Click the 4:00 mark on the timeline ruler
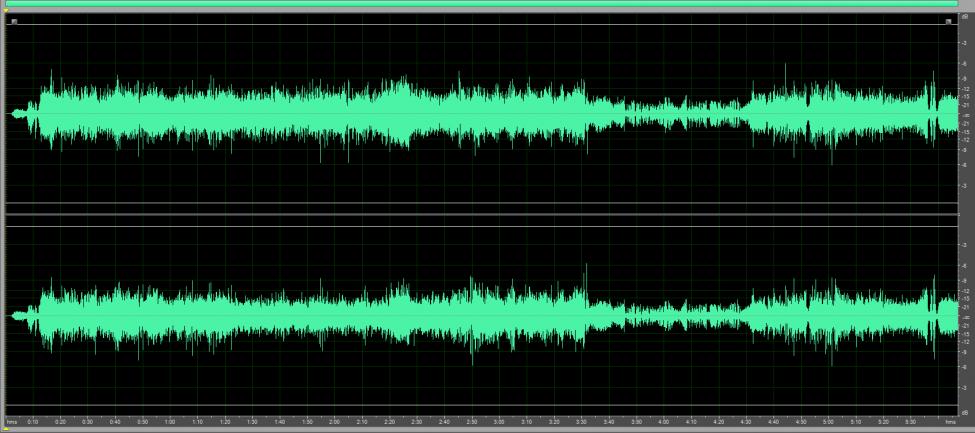The width and height of the screenshot is (975, 433). coord(664,422)
